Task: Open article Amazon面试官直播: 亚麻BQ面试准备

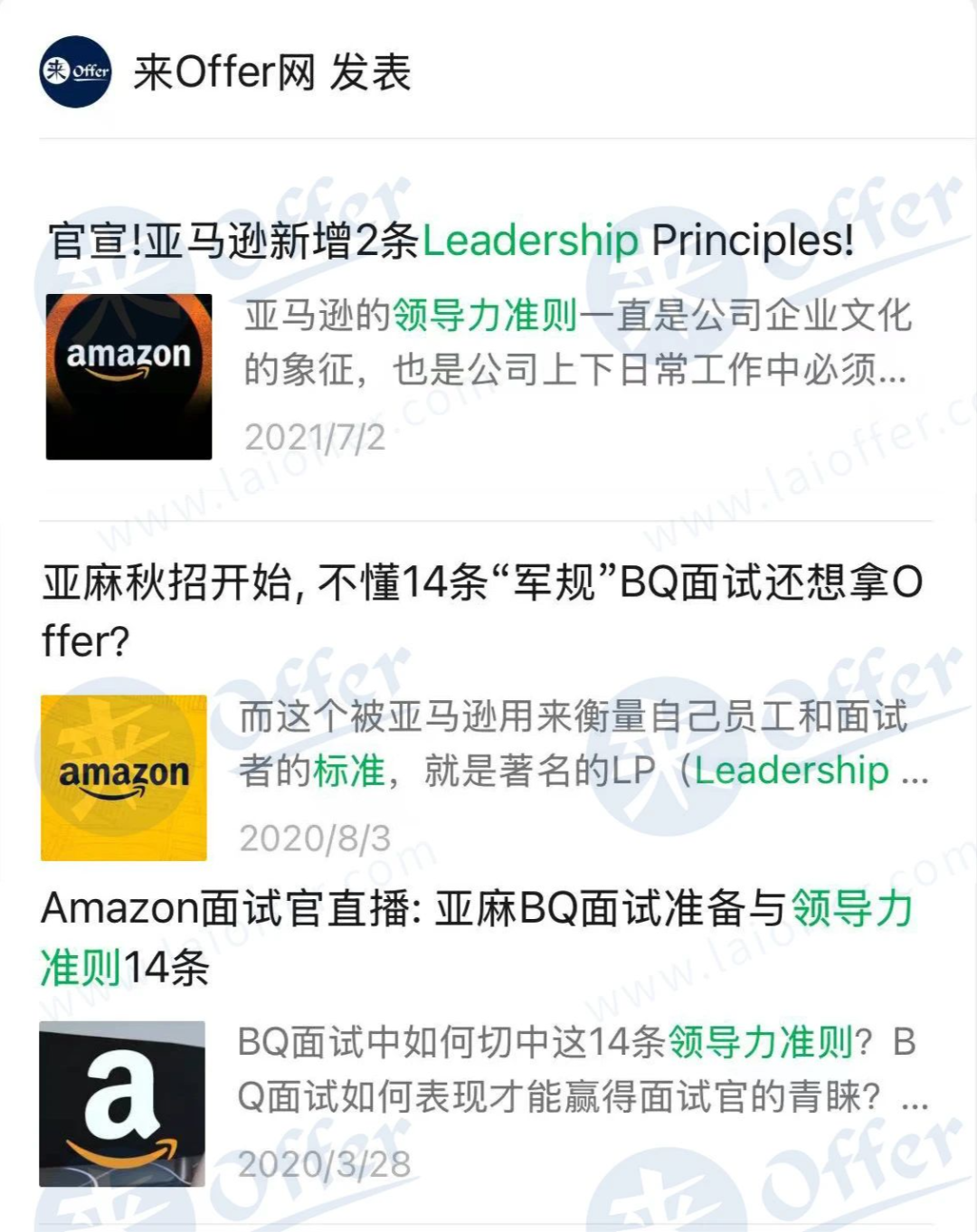Action: pyautogui.click(x=477, y=937)
